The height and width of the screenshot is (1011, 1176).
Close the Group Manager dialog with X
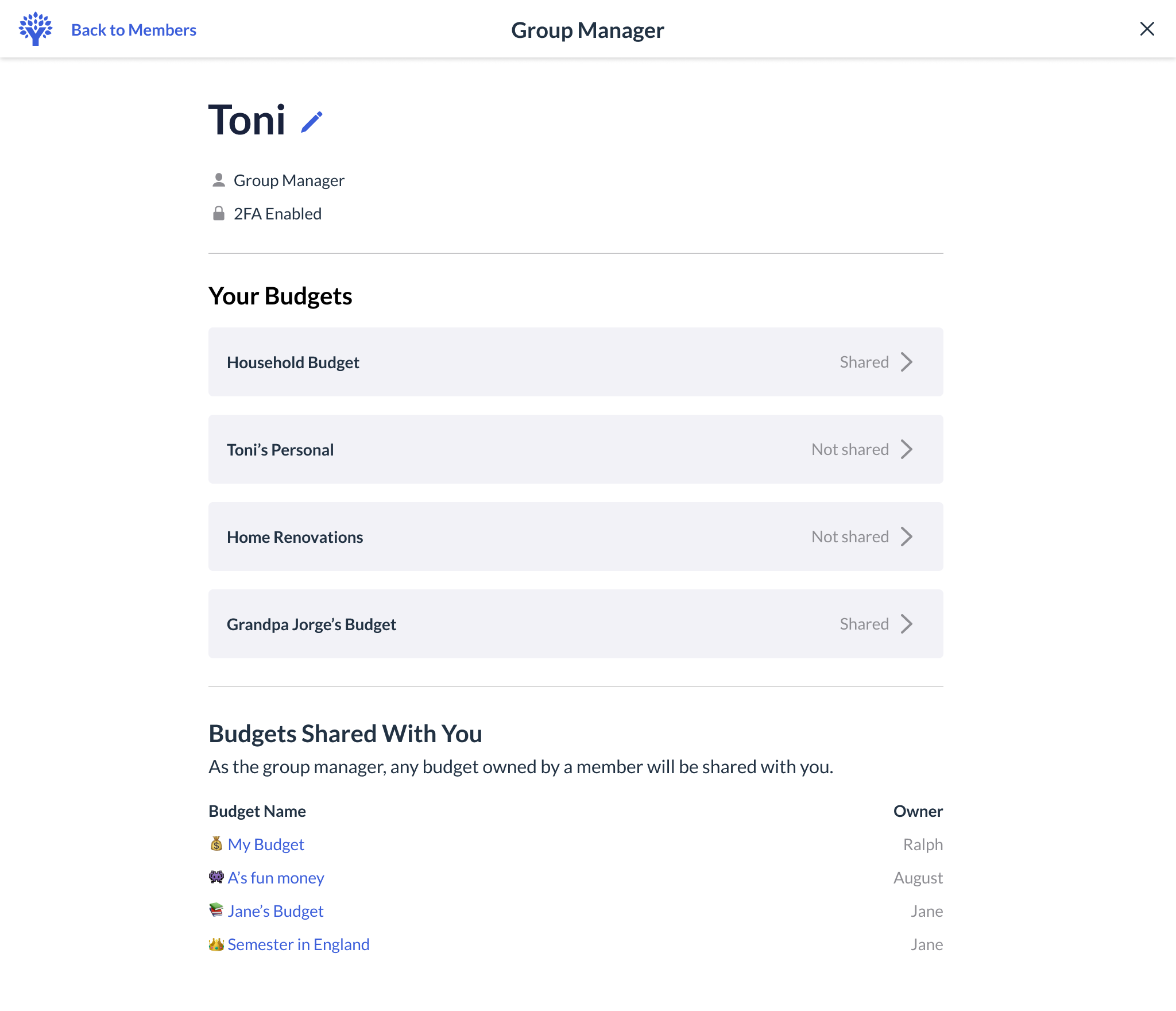coord(1147,29)
